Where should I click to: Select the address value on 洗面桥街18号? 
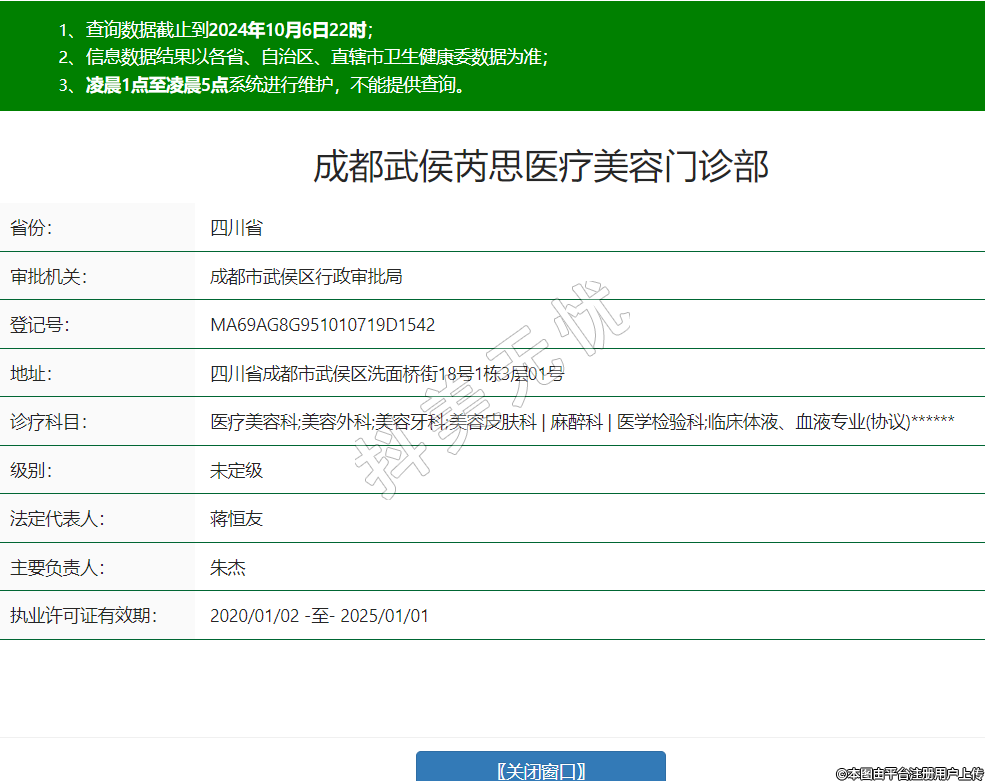tap(386, 374)
